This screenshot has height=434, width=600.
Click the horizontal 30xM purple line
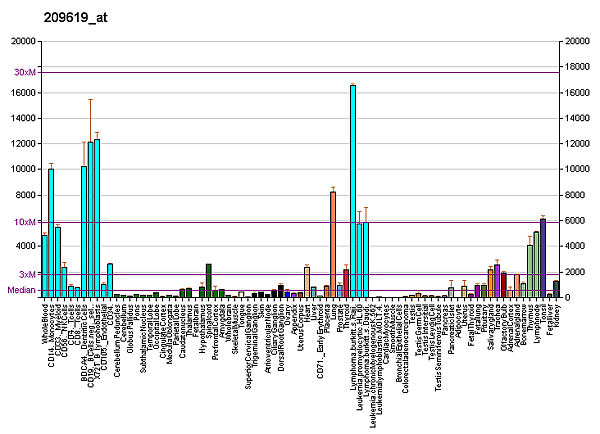click(300, 72)
